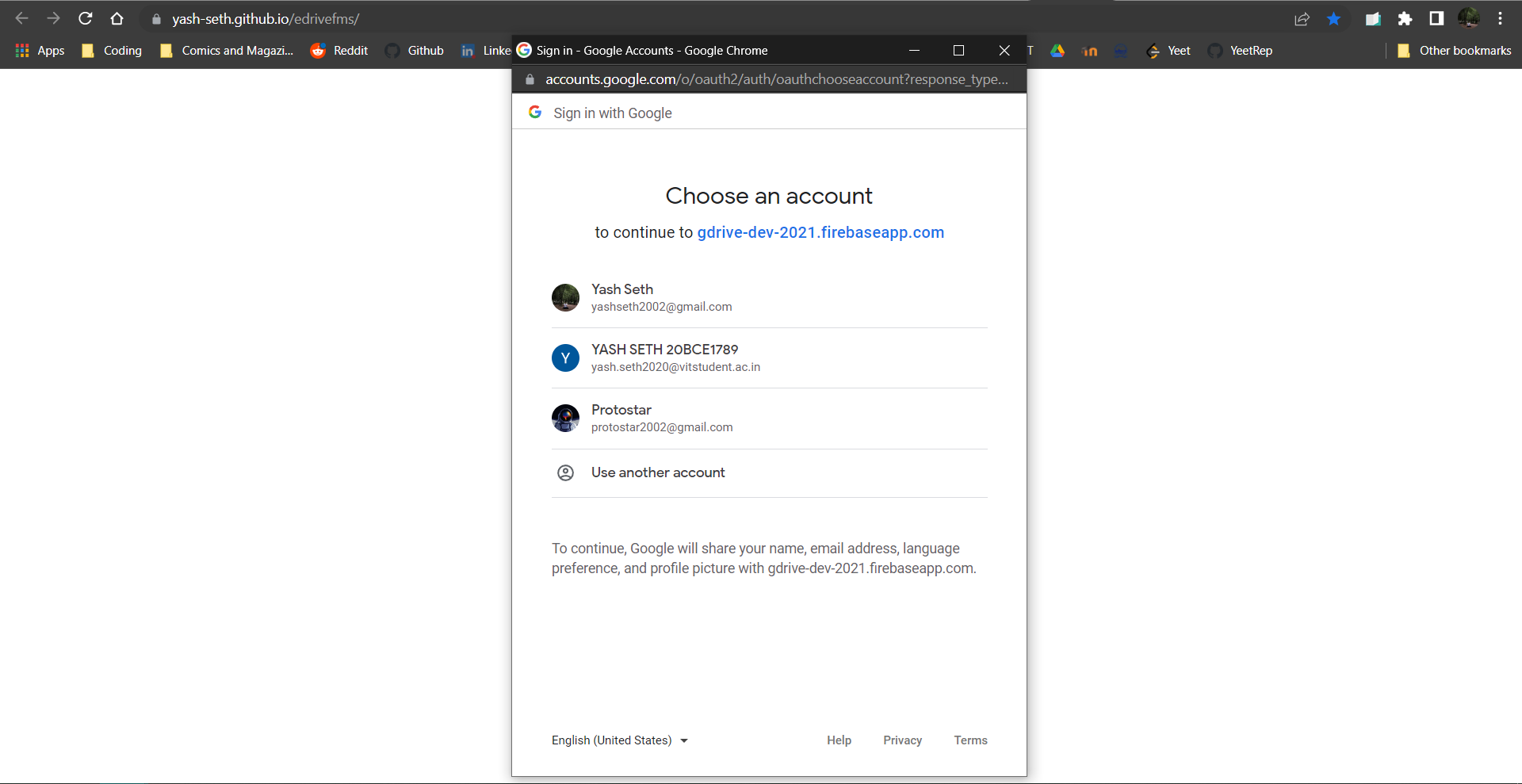Open English (United States) language dropdown
The width and height of the screenshot is (1522, 784).
[620, 740]
